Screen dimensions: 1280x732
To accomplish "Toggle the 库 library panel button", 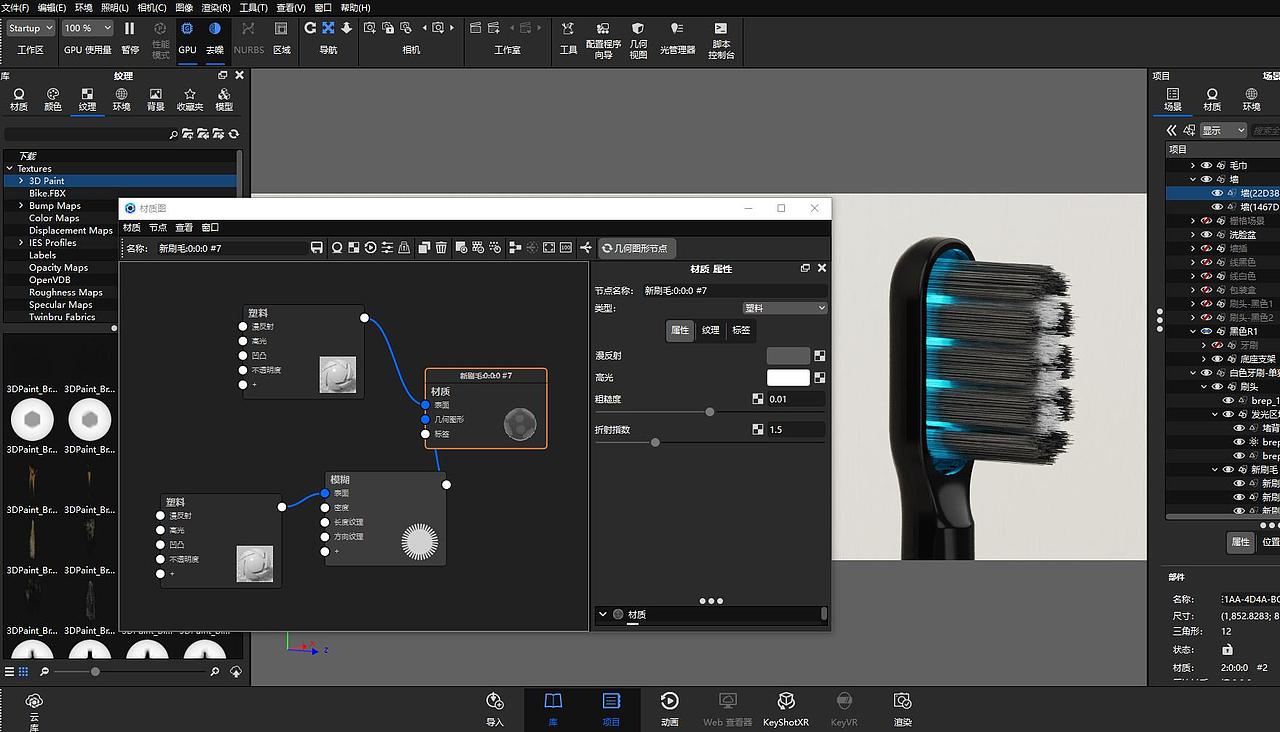I will pyautogui.click(x=553, y=708).
